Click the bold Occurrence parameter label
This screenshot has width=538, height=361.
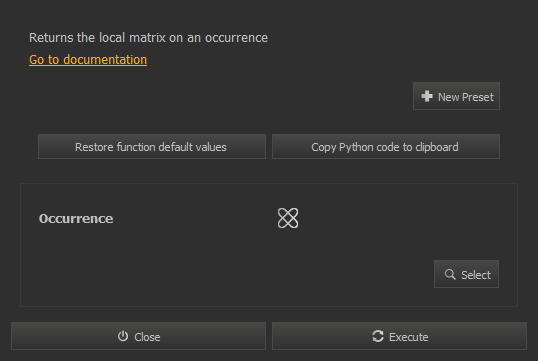pyautogui.click(x=76, y=219)
